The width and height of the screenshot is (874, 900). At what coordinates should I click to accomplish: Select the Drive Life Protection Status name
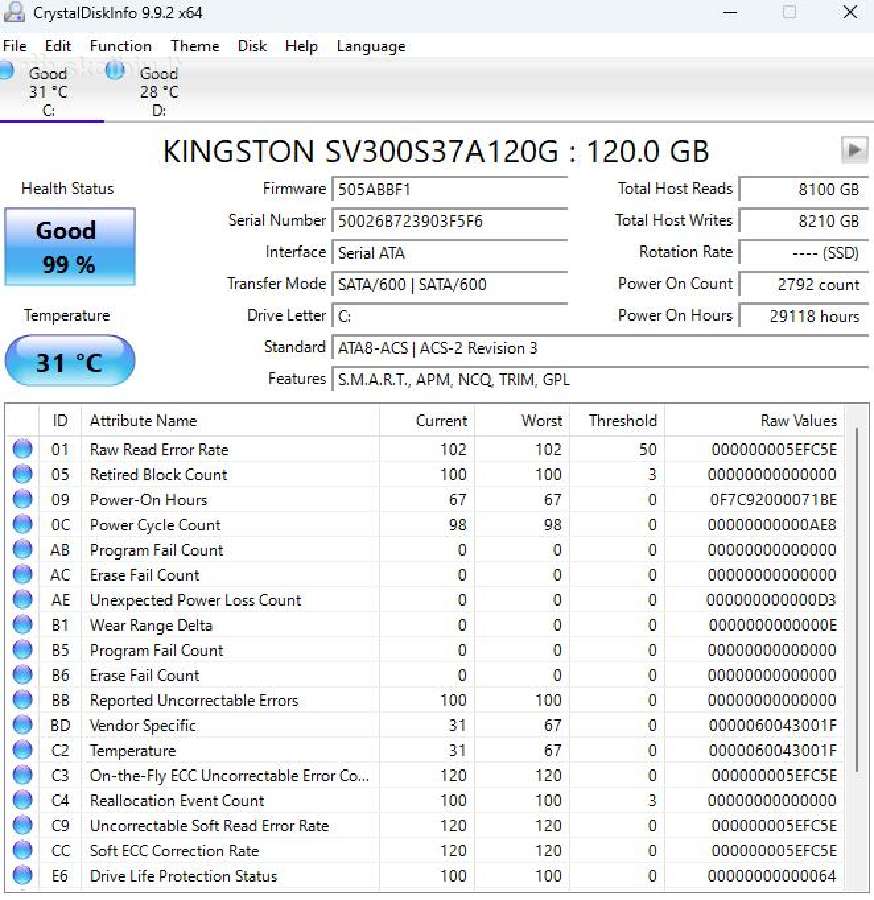[x=183, y=876]
